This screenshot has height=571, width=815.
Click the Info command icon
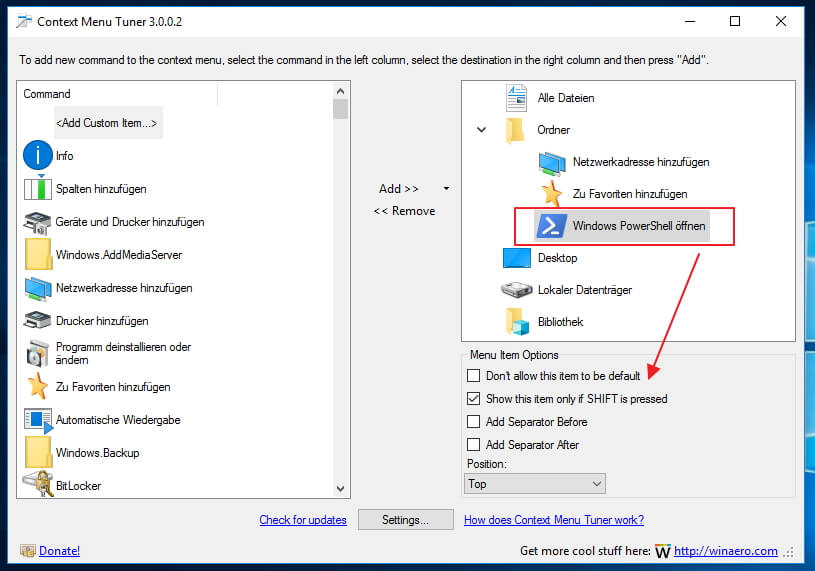[x=37, y=155]
